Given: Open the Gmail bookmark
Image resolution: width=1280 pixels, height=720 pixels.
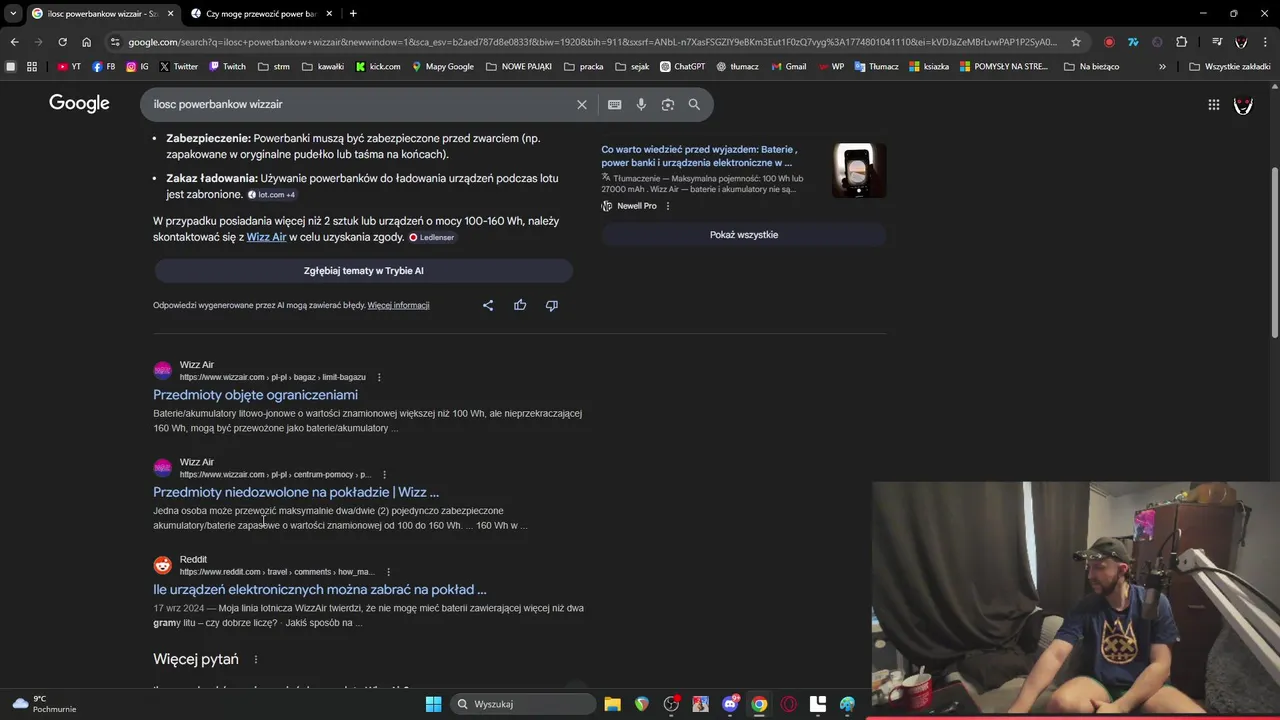Looking at the screenshot, I should (789, 67).
